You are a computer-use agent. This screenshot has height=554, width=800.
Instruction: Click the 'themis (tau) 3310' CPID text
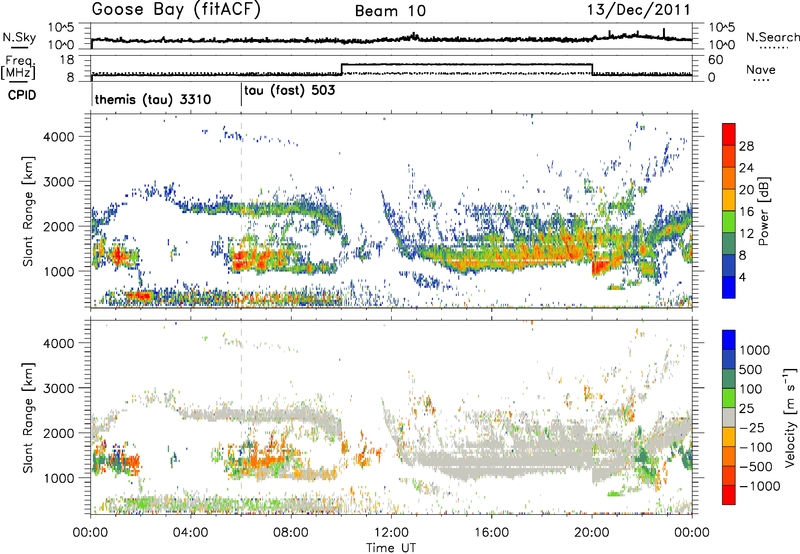coord(153,99)
